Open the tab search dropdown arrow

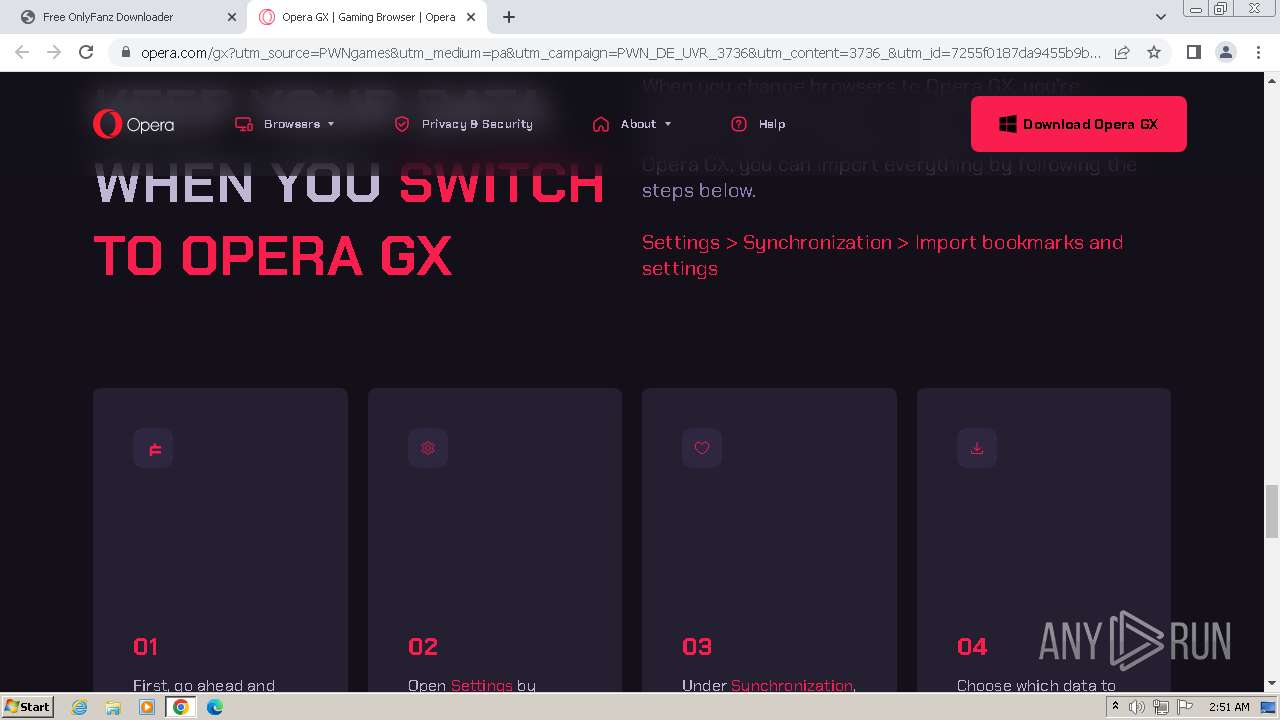pos(1160,17)
